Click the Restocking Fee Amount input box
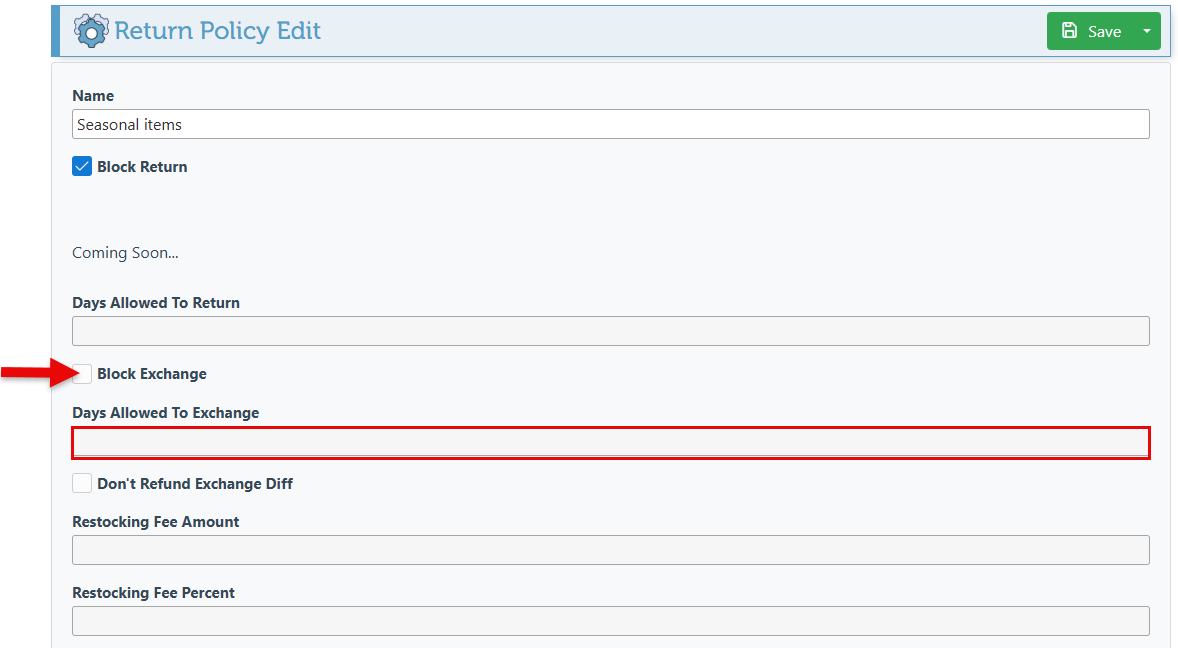The height and width of the screenshot is (648, 1178). [x=611, y=550]
